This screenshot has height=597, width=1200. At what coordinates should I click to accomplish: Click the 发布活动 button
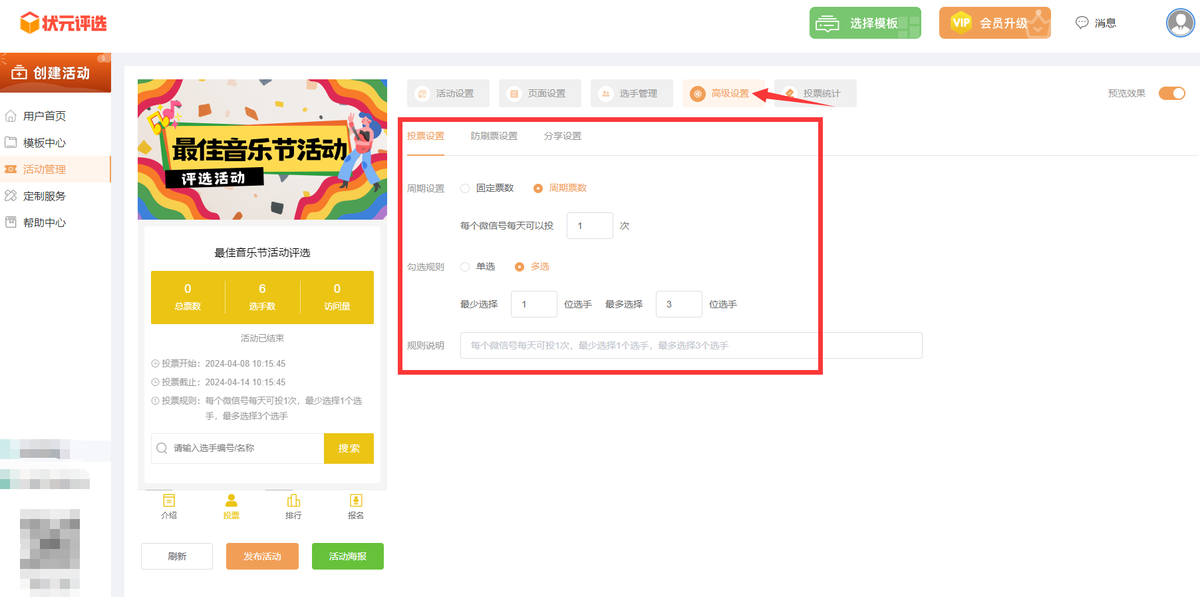click(262, 556)
